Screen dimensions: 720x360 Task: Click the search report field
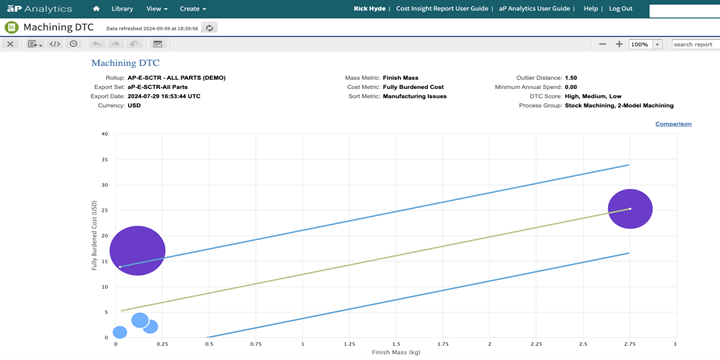[x=695, y=45]
